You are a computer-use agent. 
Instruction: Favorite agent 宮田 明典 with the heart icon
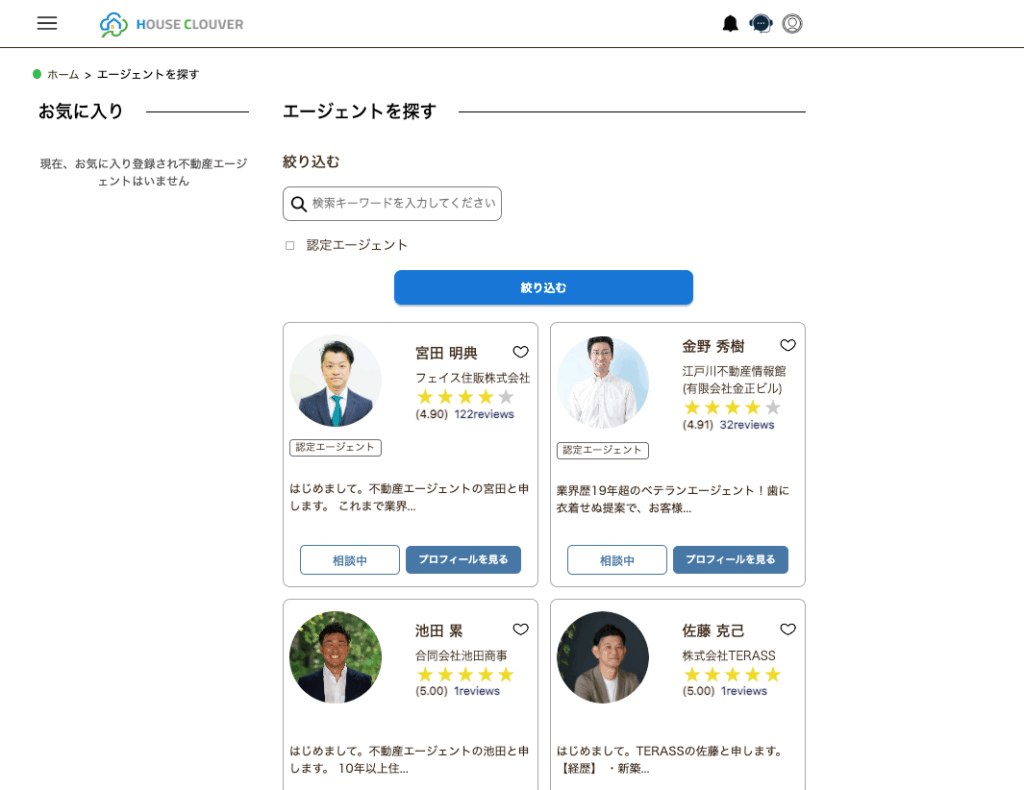(x=520, y=352)
